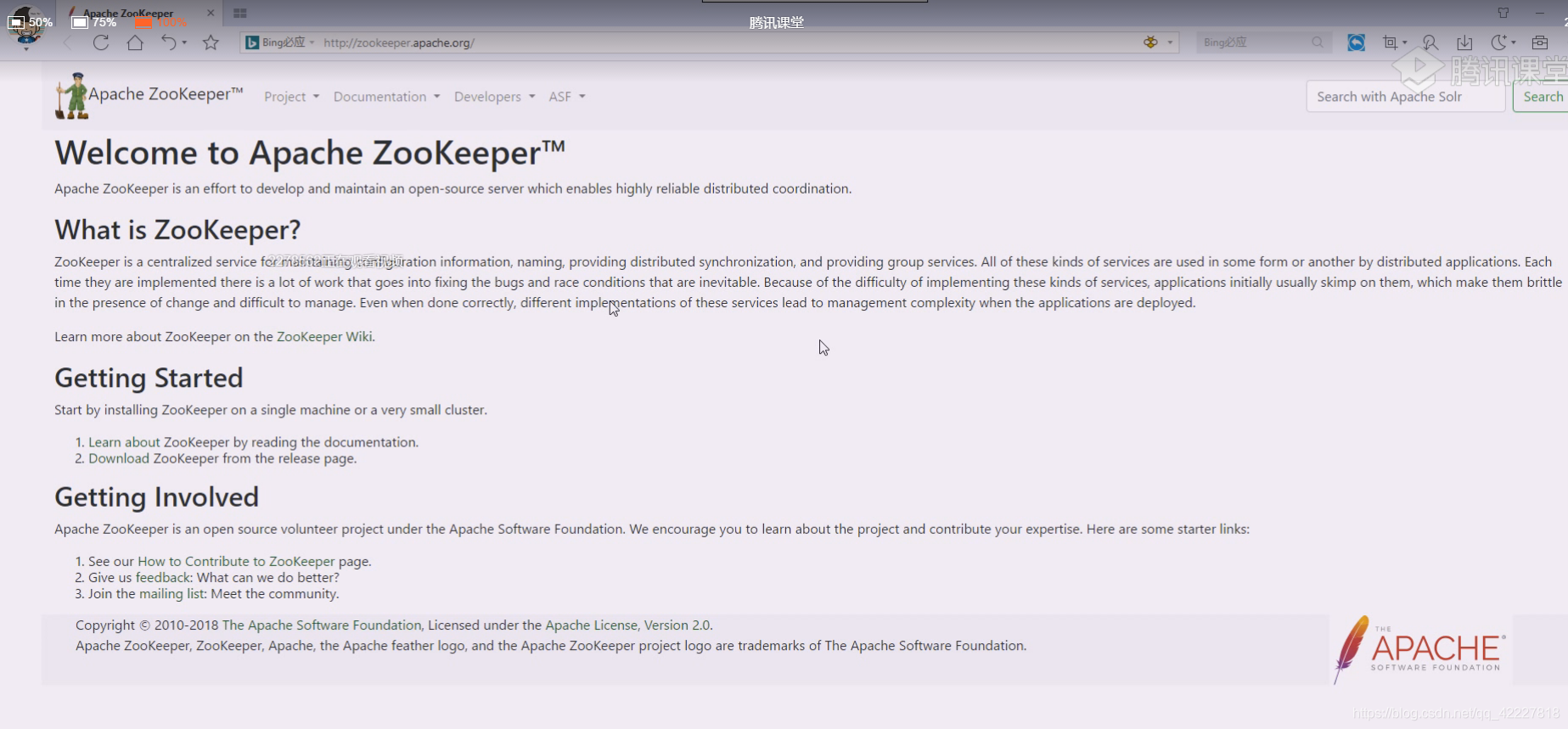Open the ASF menu
This screenshot has height=729, width=1568.
[x=567, y=97]
